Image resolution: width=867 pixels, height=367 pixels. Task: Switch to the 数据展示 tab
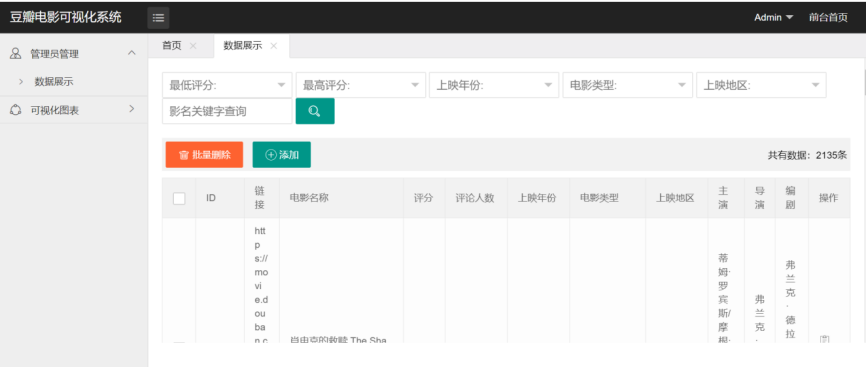tap(243, 46)
